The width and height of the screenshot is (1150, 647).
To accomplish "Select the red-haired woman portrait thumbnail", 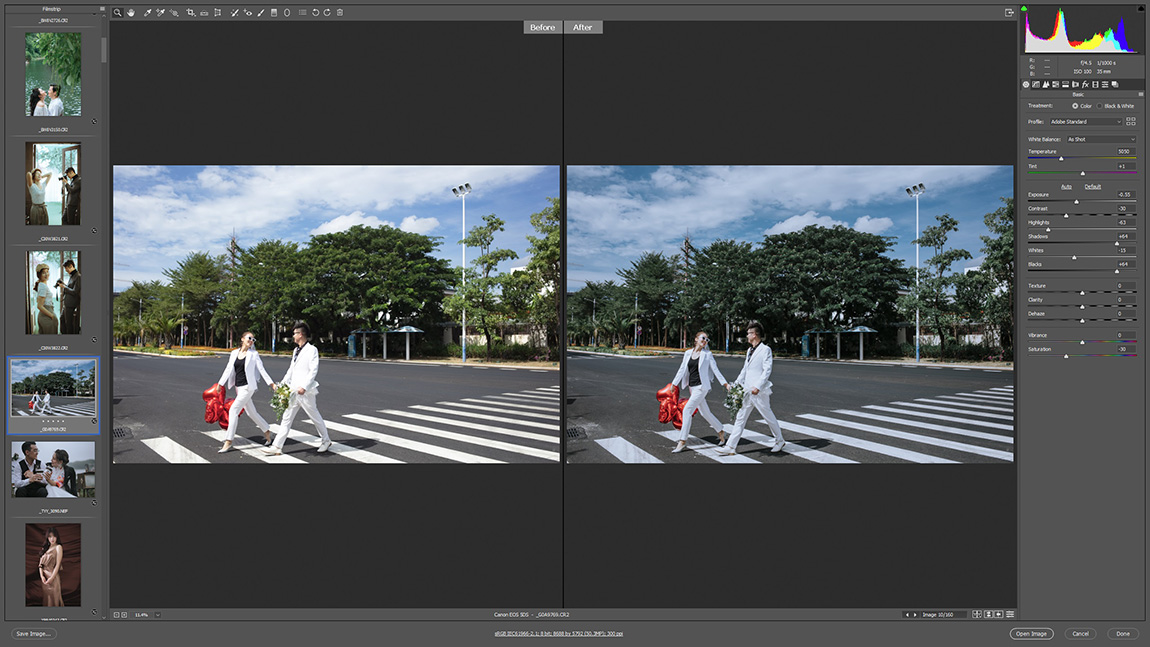I will pyautogui.click(x=53, y=565).
